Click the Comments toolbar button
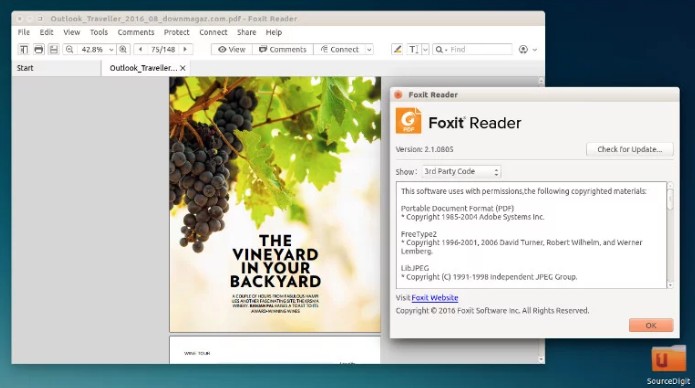Viewport: 695px width, 388px height. point(283,49)
